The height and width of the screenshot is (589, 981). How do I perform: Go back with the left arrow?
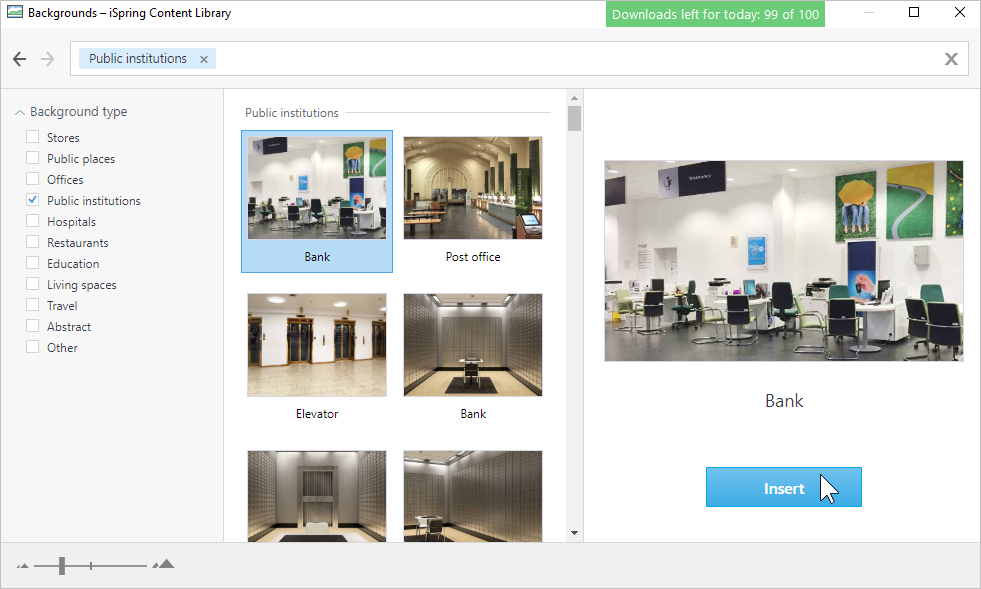click(x=19, y=59)
